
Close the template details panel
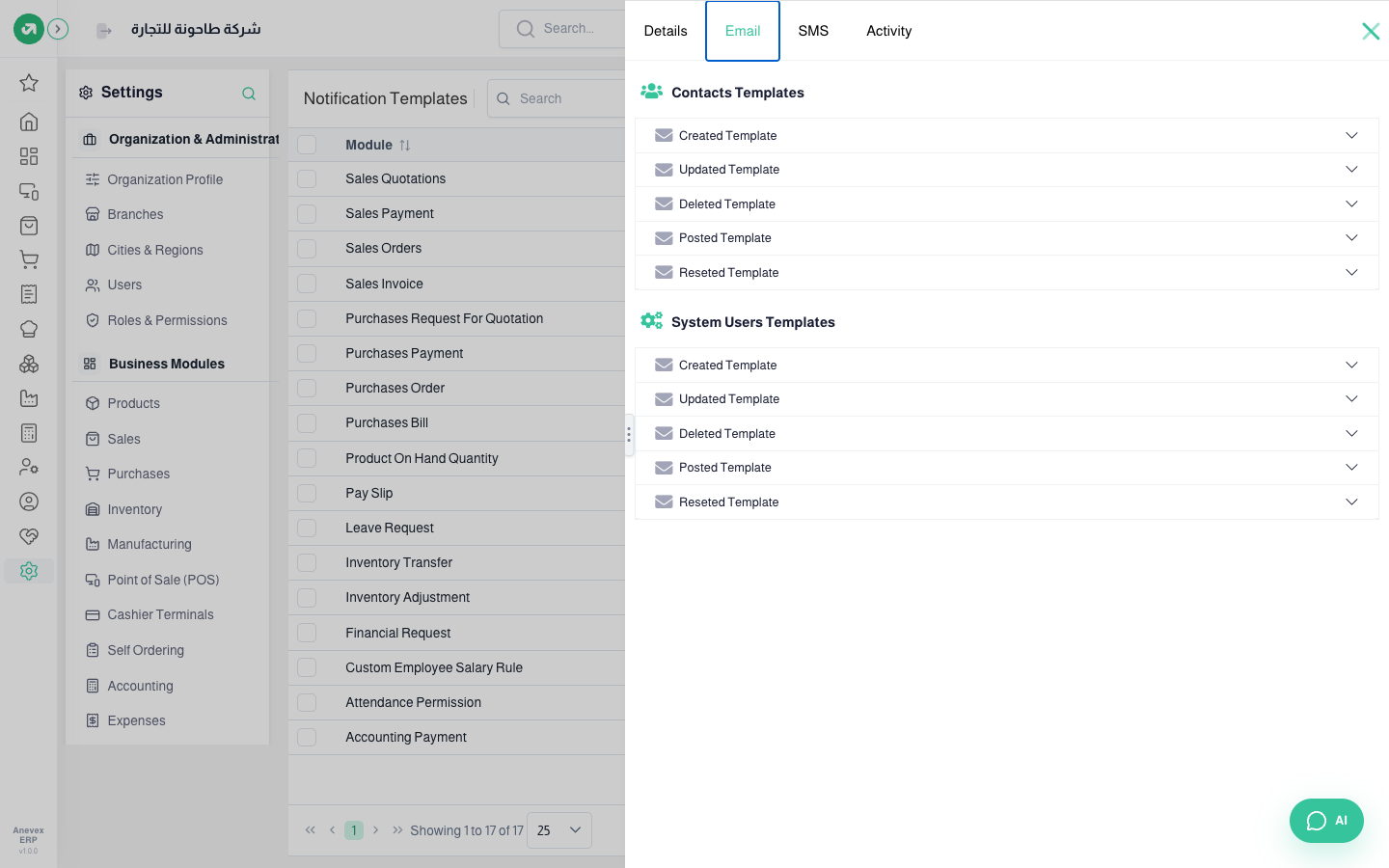(1371, 31)
